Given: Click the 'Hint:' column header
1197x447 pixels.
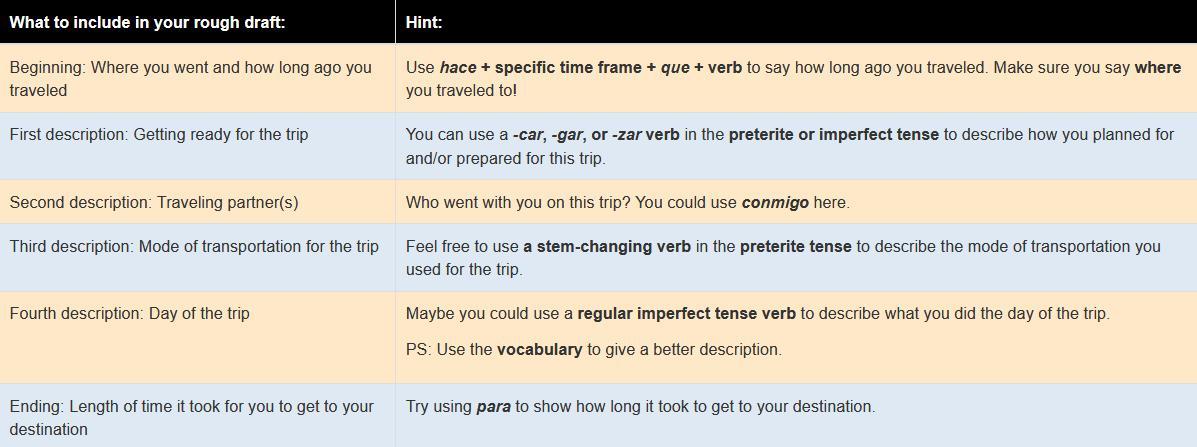Looking at the screenshot, I should coord(424,22).
